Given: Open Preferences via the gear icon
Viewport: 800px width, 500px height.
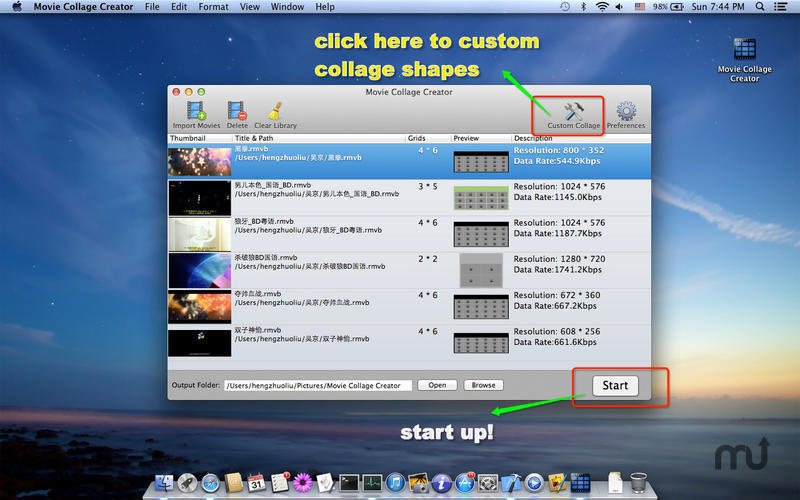Looking at the screenshot, I should [x=626, y=112].
